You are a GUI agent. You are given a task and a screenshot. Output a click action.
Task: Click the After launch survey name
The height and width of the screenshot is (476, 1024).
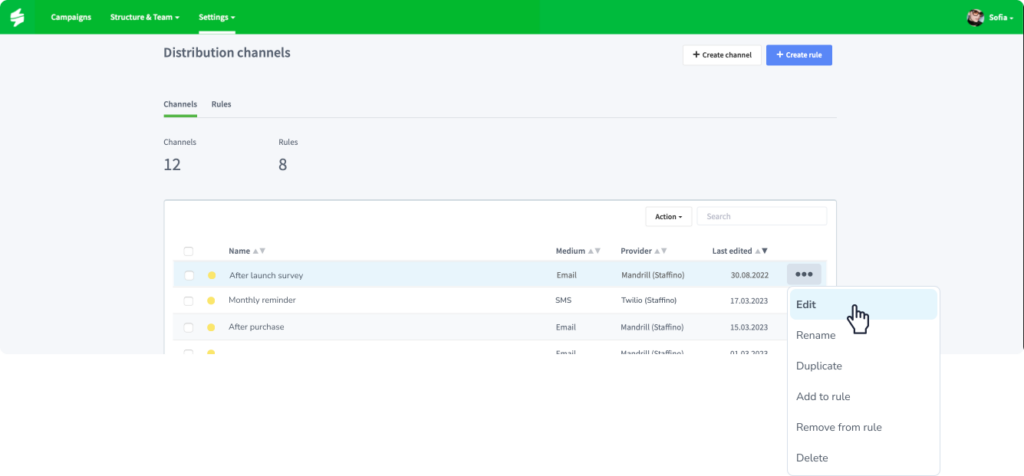[x=266, y=276]
